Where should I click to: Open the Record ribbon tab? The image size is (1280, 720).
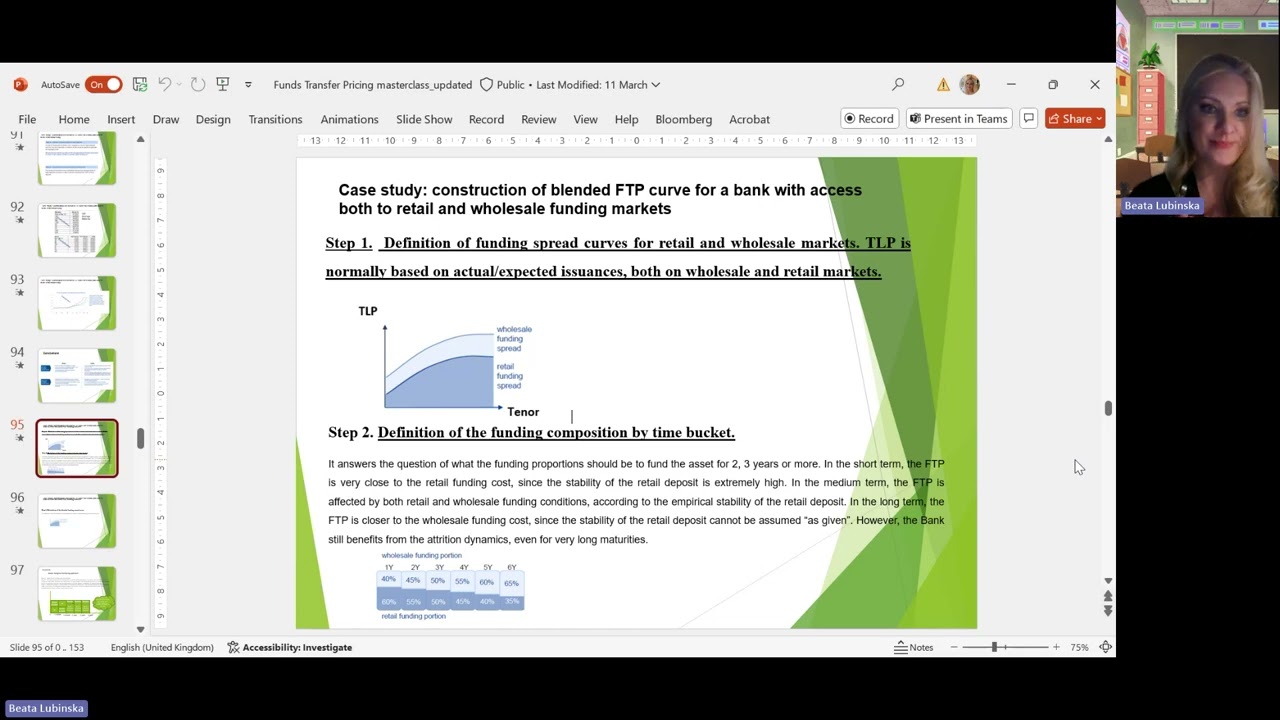486,119
